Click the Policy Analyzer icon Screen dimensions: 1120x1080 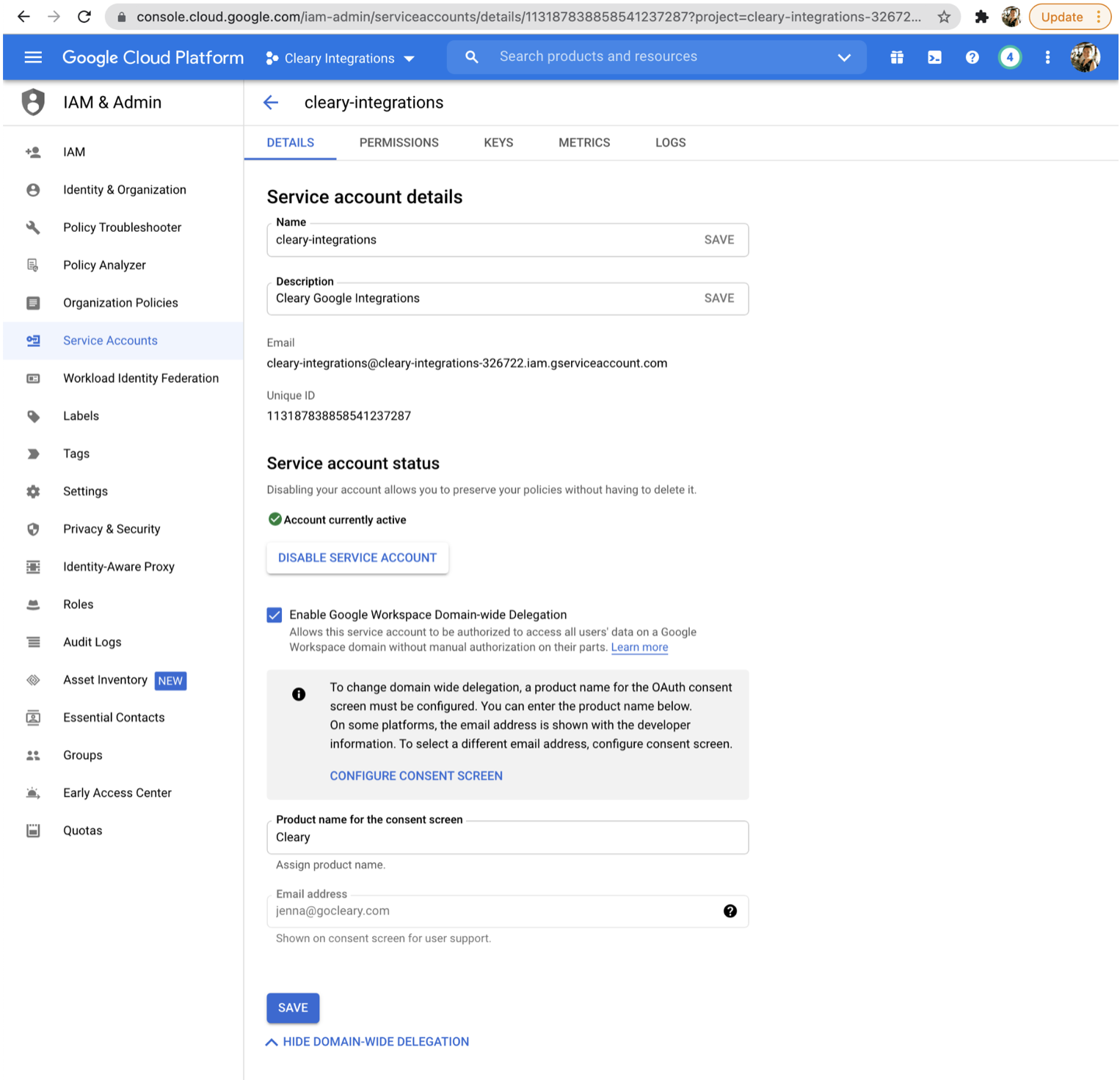point(33,265)
